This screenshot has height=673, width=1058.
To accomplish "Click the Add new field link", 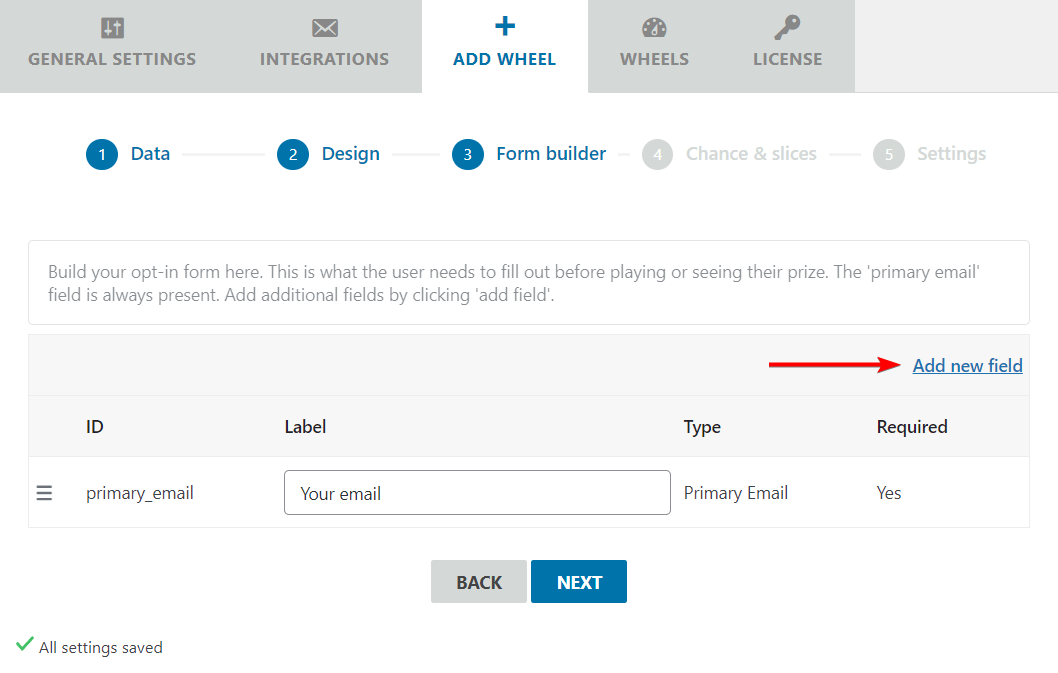I will tap(968, 365).
